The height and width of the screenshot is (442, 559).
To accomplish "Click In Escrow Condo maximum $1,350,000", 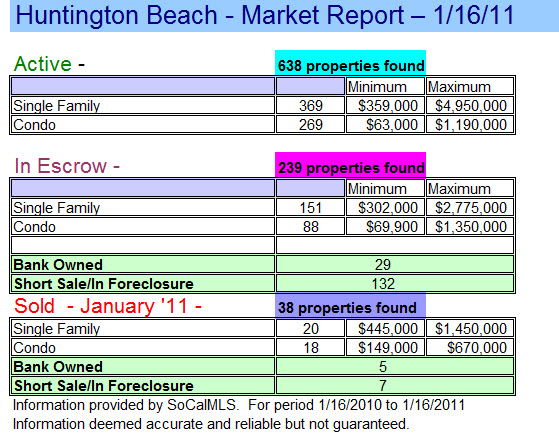I will [x=470, y=227].
